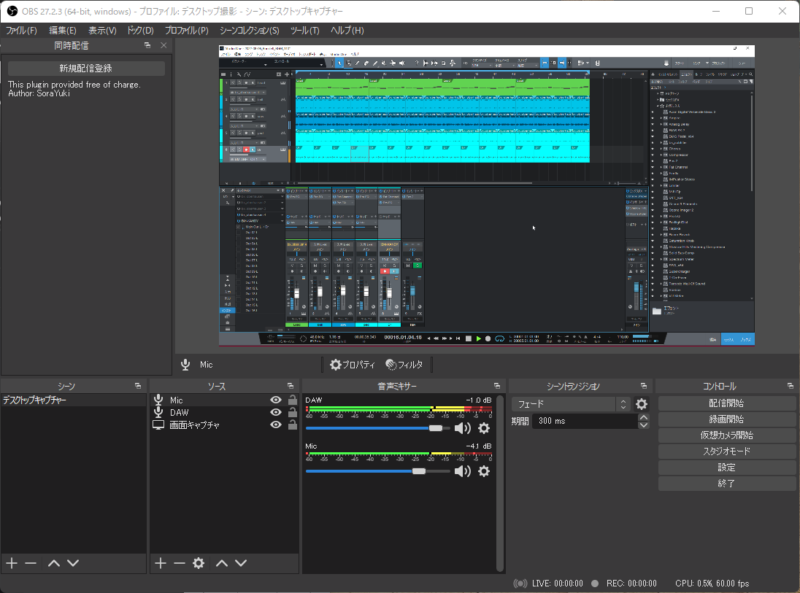Open the ツール(T) menu
Screen dimensions: 800x593
(305, 31)
